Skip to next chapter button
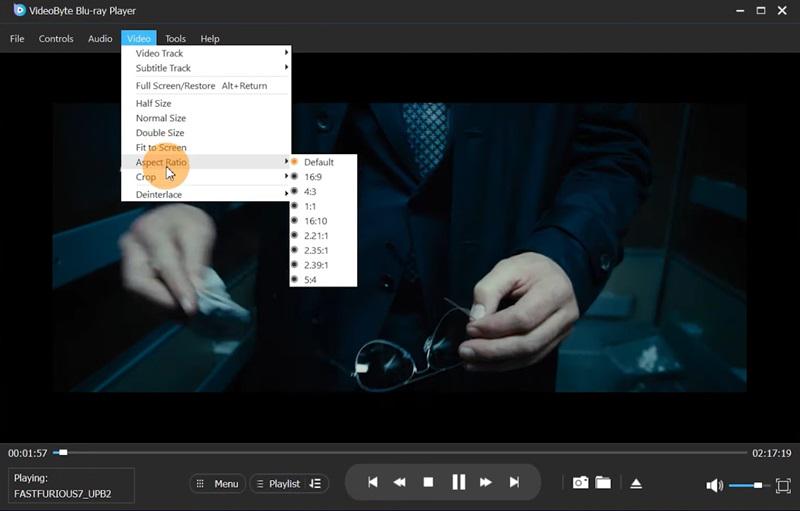The width and height of the screenshot is (800, 511). [514, 482]
